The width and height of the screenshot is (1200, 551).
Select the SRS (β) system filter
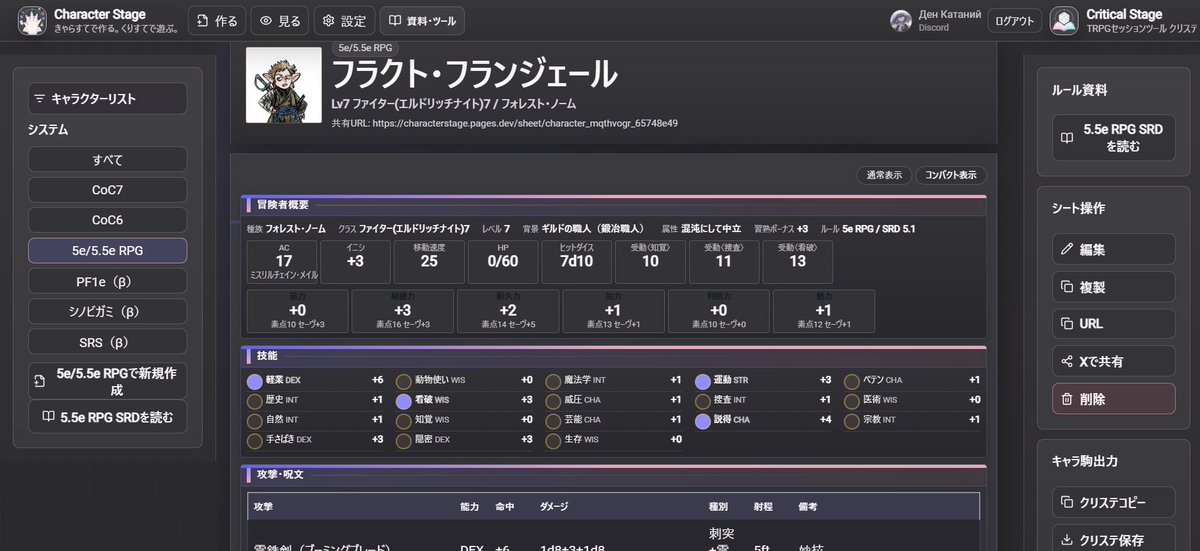[x=107, y=342]
